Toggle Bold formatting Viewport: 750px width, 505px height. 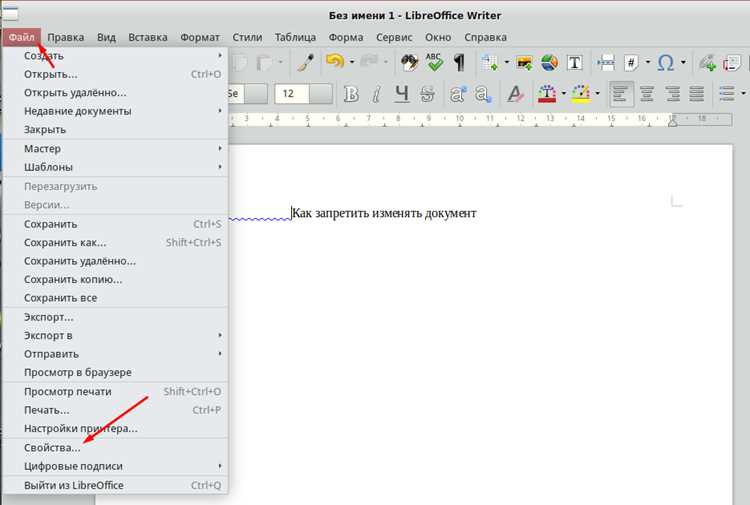351,94
